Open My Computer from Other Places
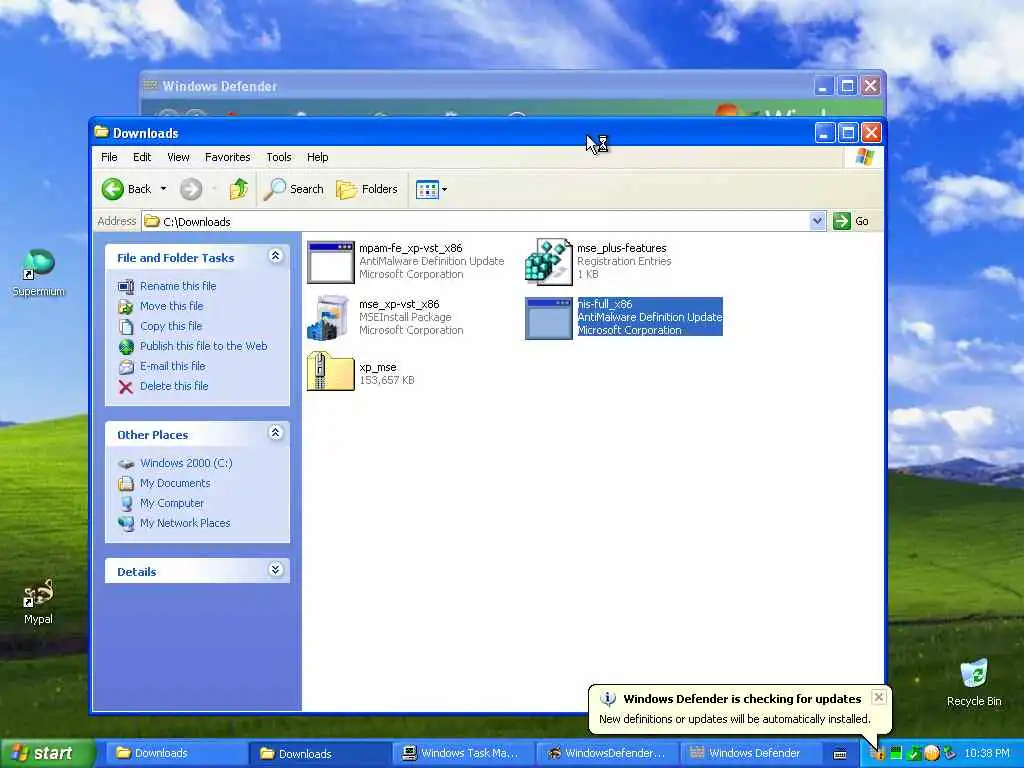Screen dimensions: 1024x768 (x=172, y=504)
